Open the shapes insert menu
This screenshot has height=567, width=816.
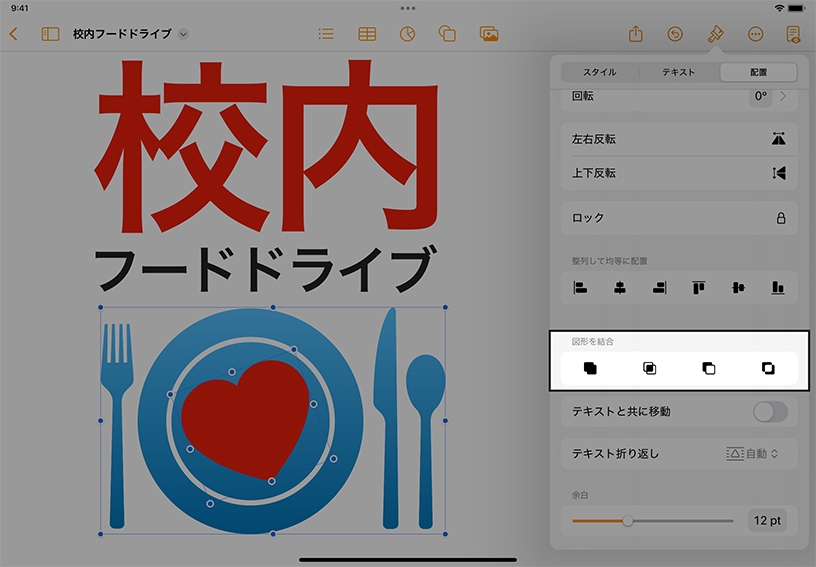point(448,34)
